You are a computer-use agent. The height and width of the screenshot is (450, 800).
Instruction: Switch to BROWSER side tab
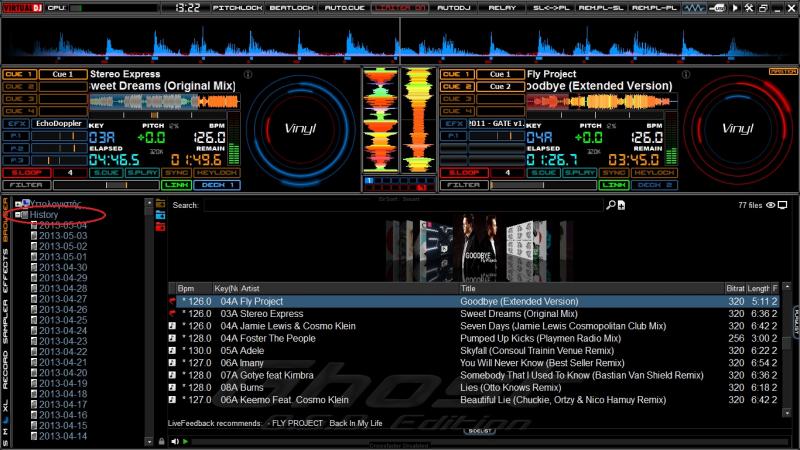tap(5, 220)
